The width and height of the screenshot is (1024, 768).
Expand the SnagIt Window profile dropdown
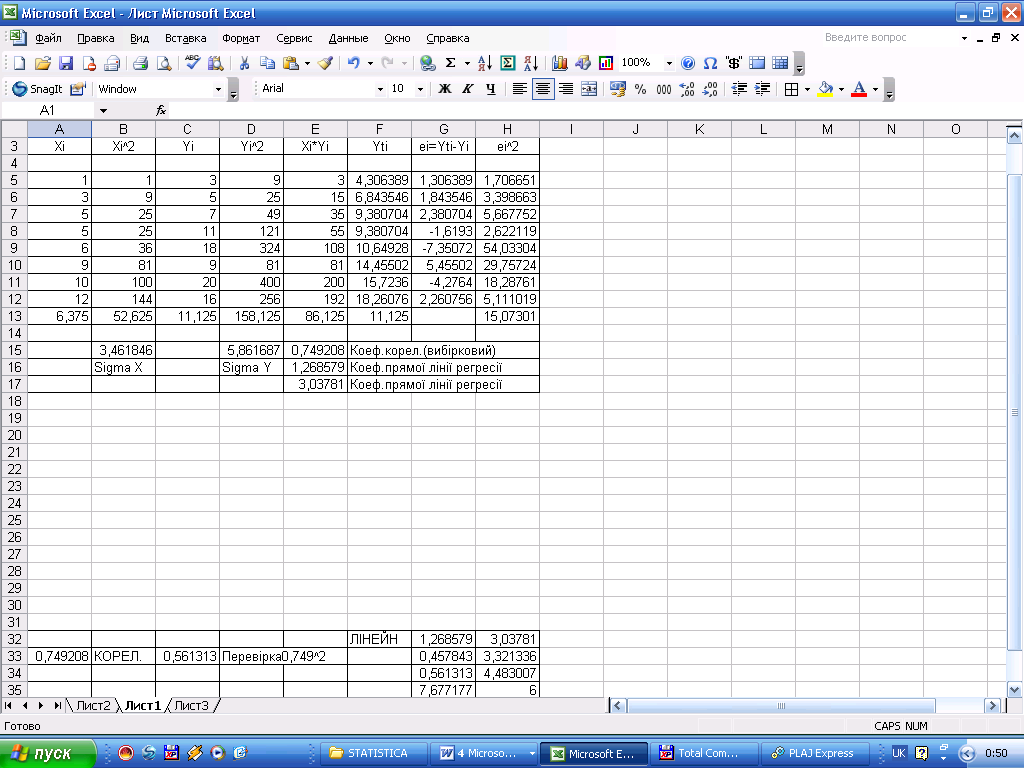[219, 89]
